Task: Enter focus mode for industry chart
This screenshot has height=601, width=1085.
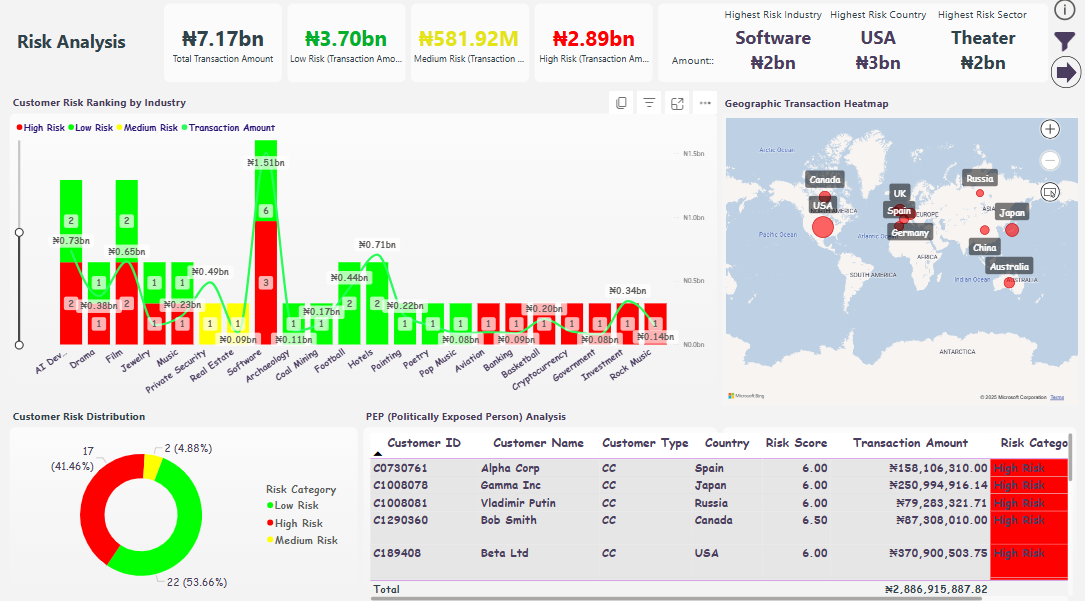Action: [x=677, y=103]
